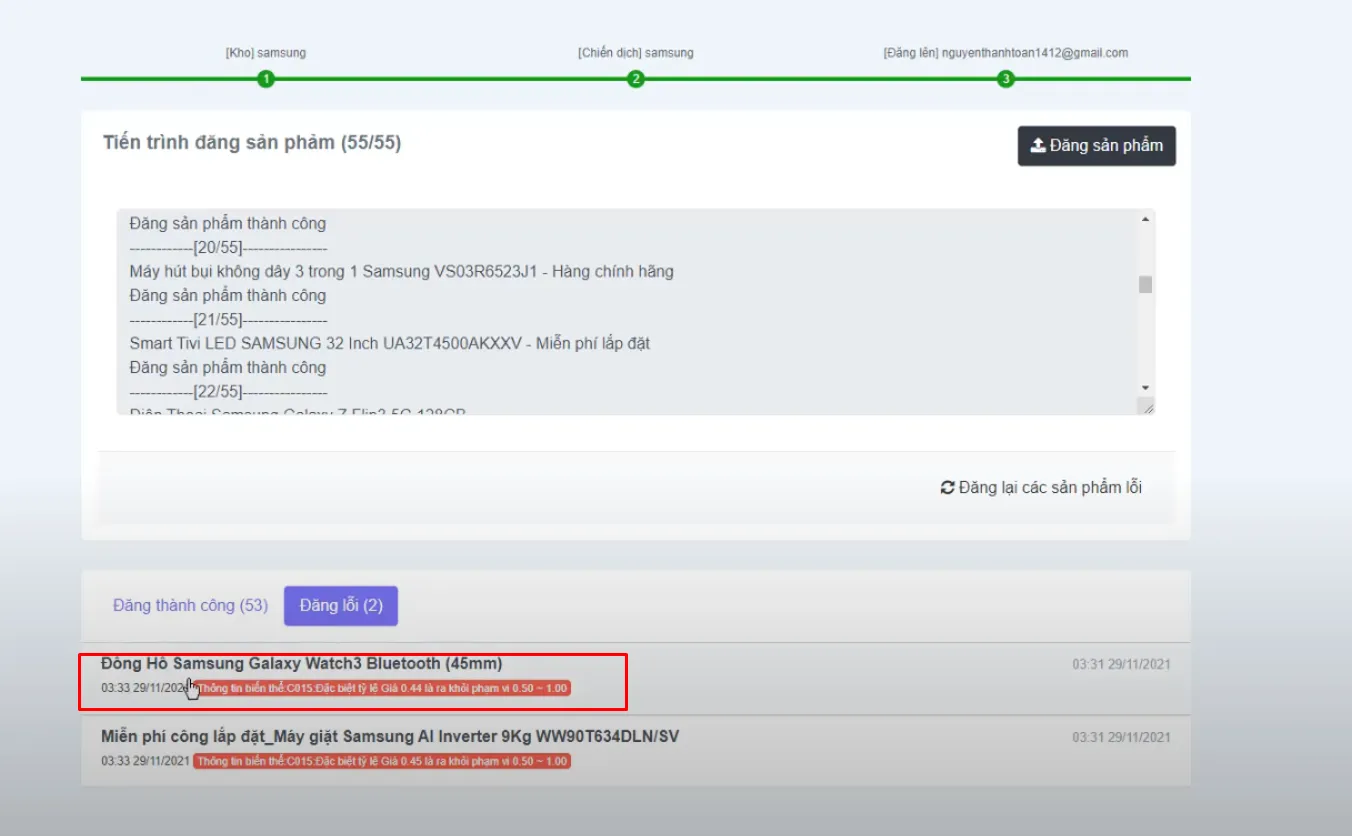
Task: Click the scrollbar thumb in the progress log
Action: click(1145, 284)
